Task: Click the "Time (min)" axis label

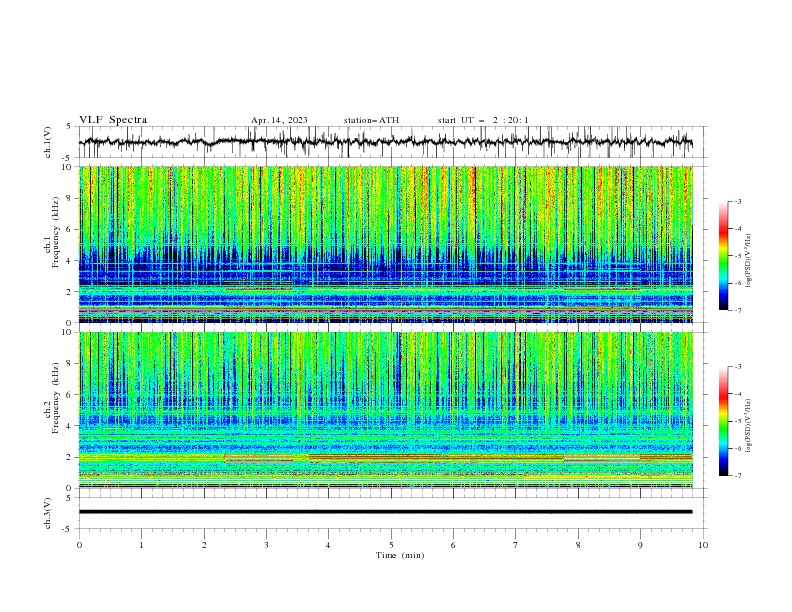Action: point(400,555)
